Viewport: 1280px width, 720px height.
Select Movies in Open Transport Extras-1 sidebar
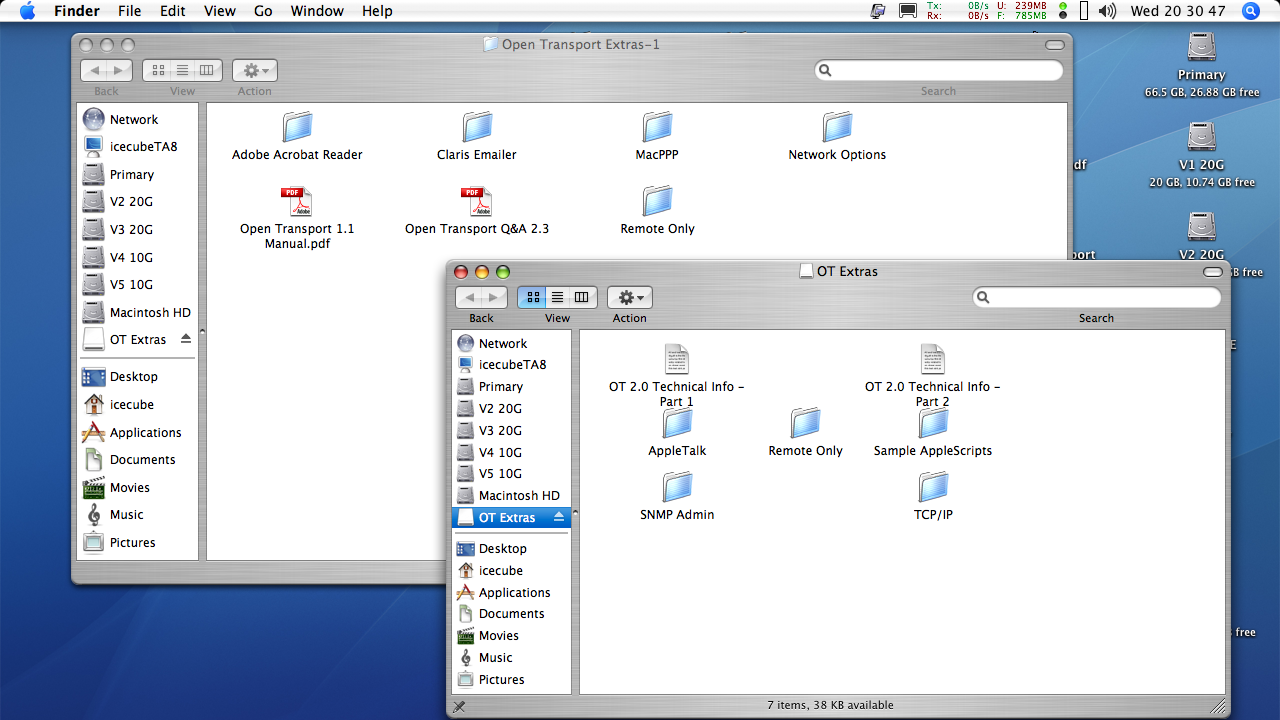click(x=138, y=487)
